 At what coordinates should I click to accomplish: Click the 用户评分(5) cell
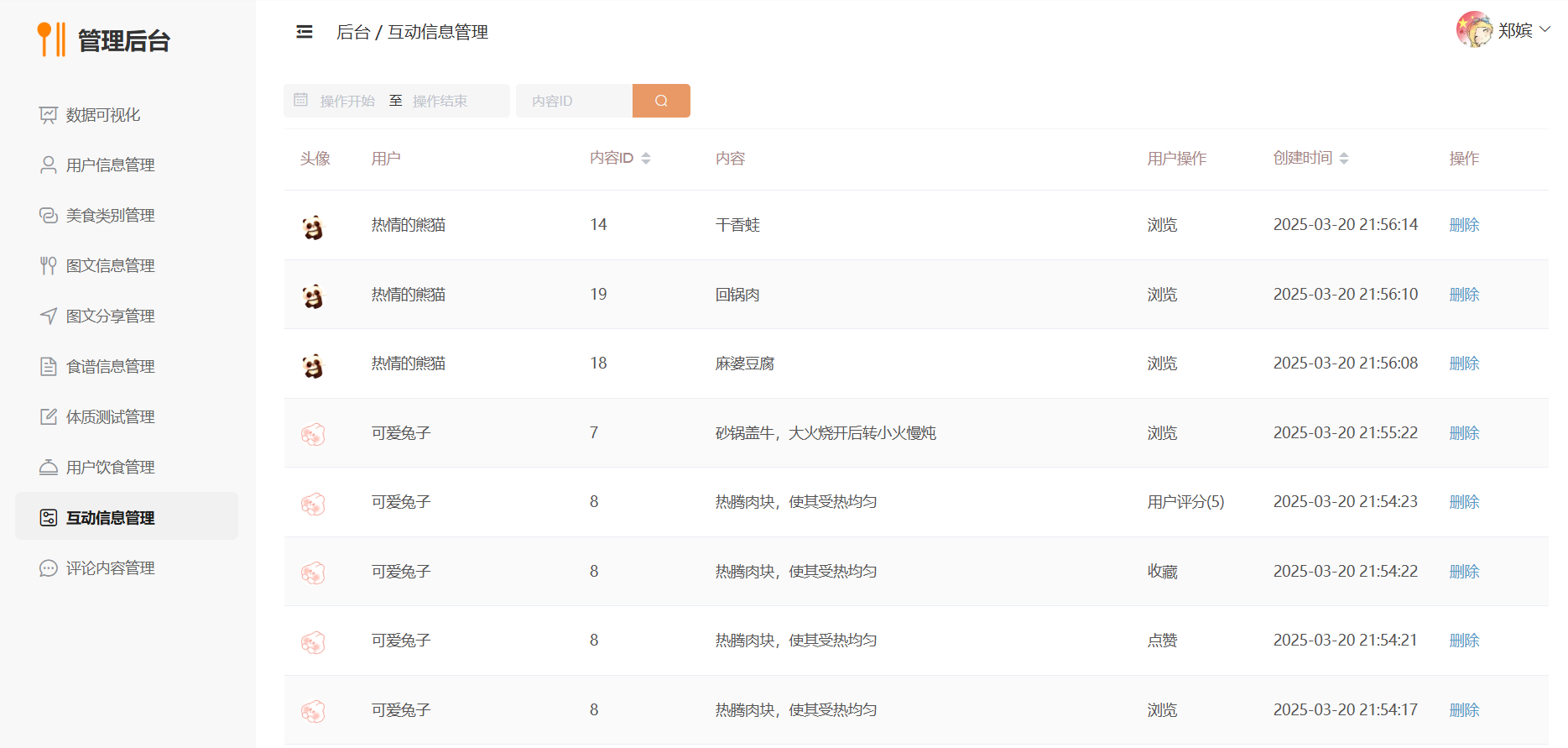coord(1185,502)
